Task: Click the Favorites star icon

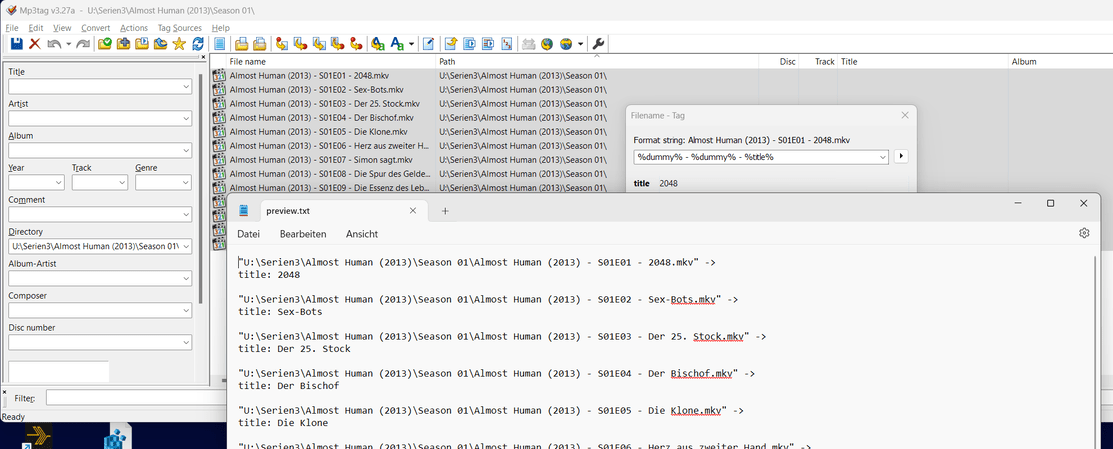Action: click(x=179, y=44)
